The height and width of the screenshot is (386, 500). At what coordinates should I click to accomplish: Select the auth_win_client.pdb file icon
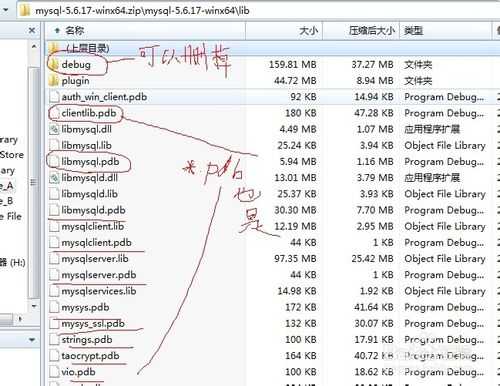[x=54, y=97]
